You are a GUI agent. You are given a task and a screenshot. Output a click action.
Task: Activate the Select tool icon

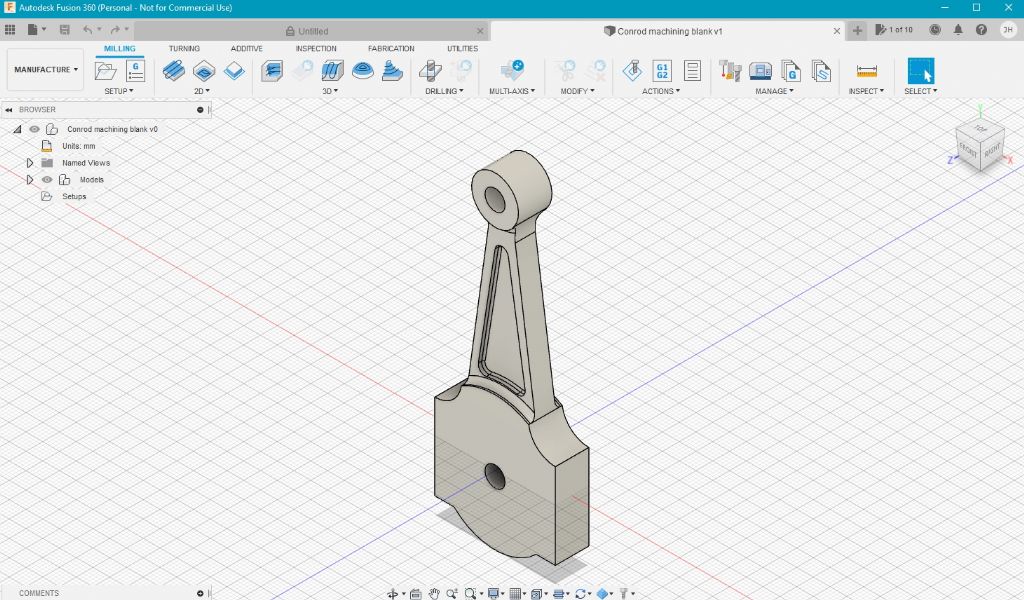(x=921, y=71)
